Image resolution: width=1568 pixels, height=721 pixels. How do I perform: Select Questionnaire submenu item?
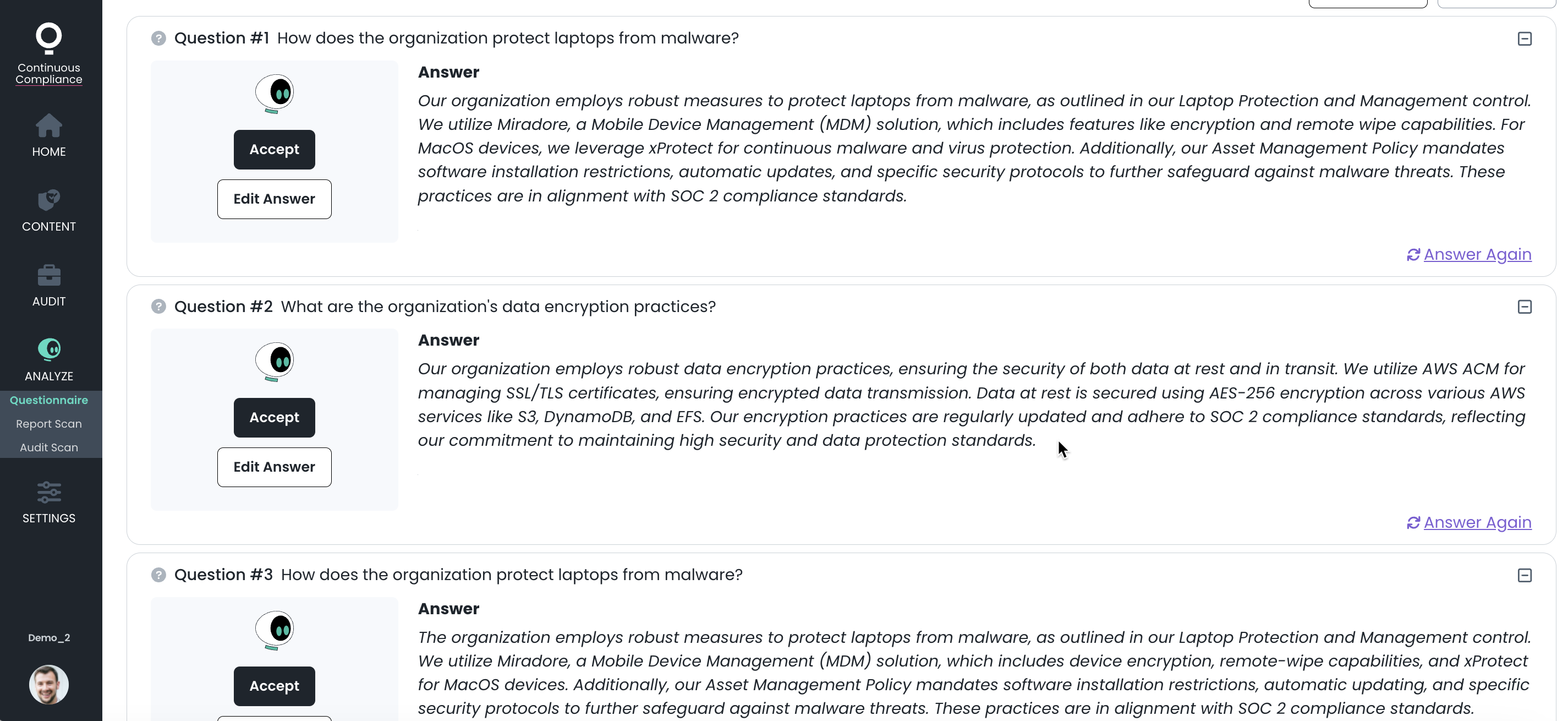tap(49, 400)
